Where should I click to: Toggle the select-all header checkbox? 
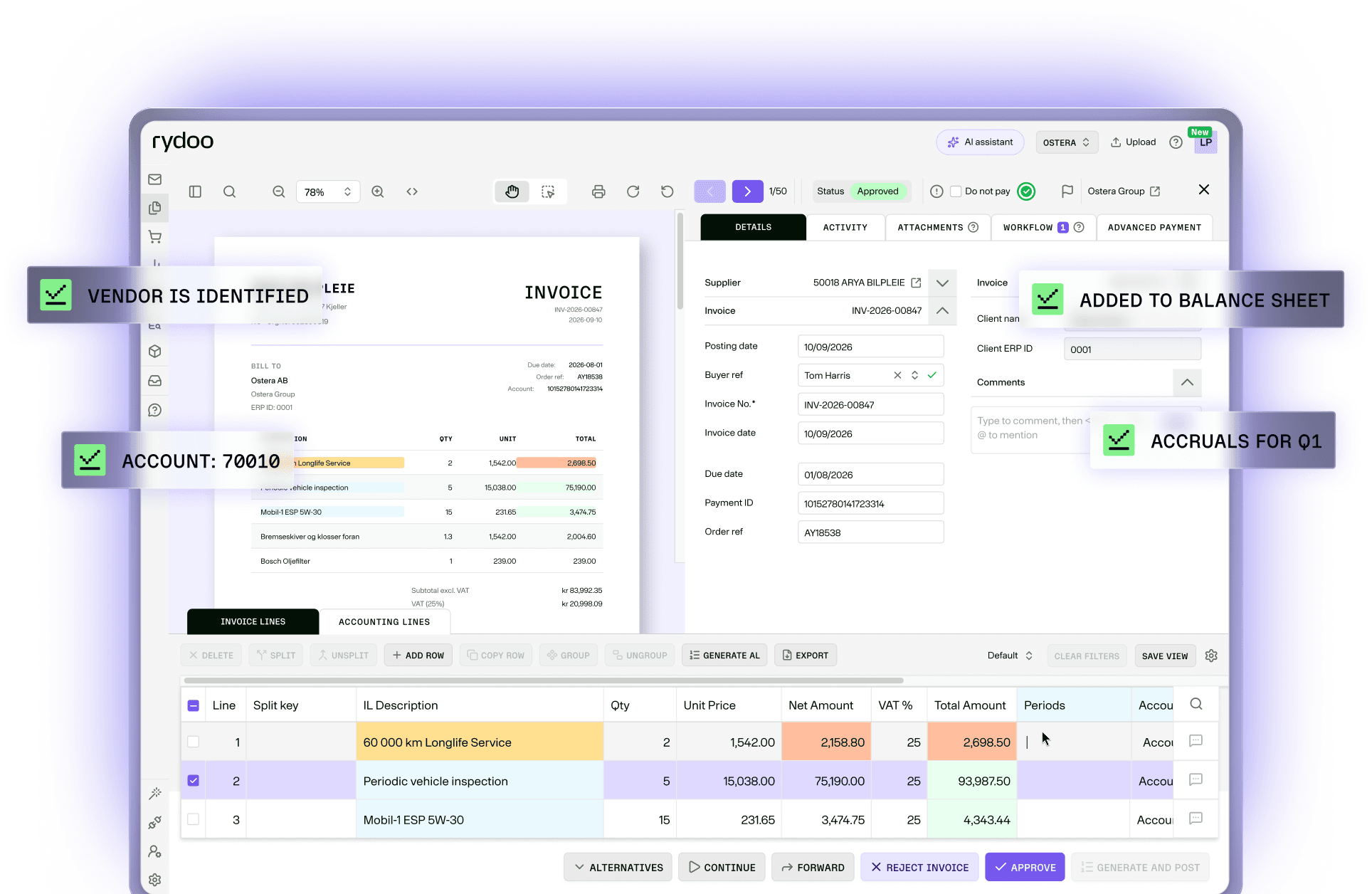(193, 705)
